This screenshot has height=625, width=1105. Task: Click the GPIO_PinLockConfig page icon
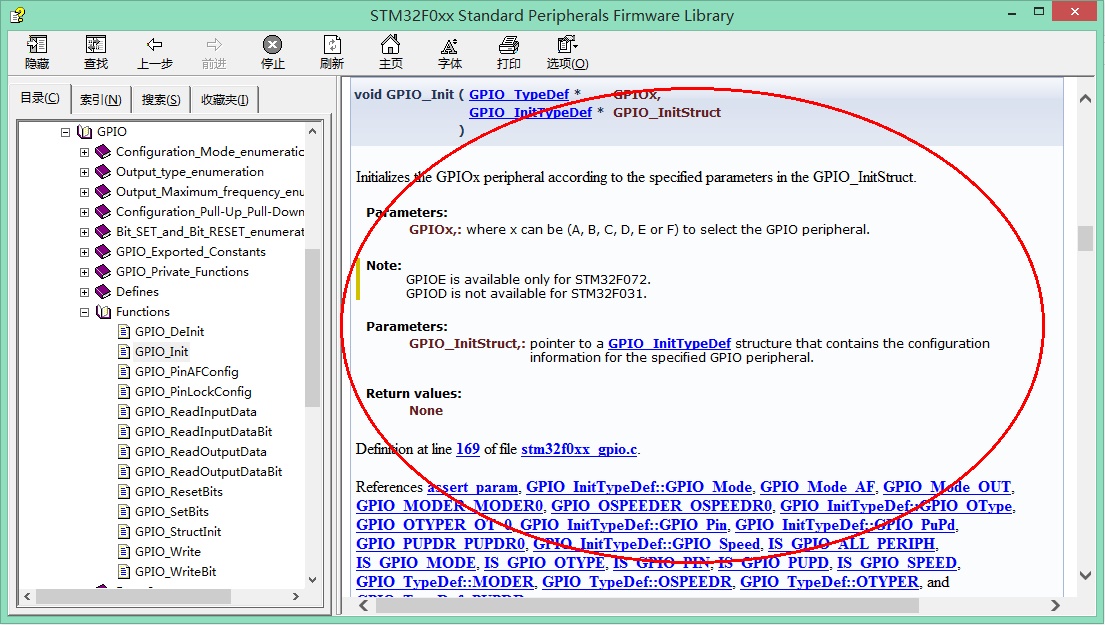[x=124, y=392]
